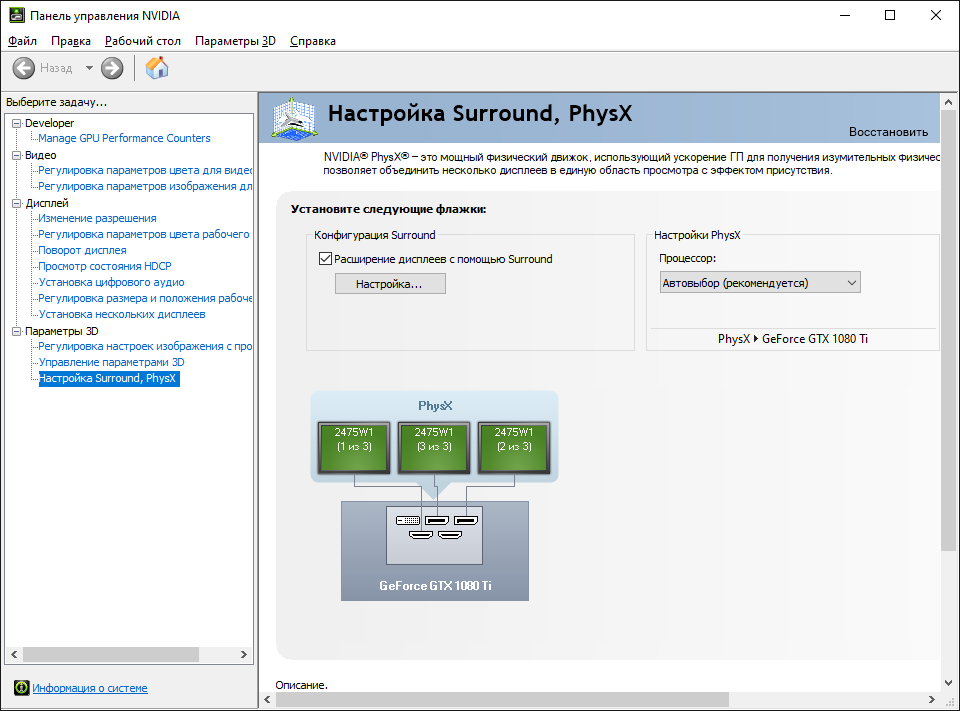Image resolution: width=960 pixels, height=711 pixels.
Task: Click the Настройка... button
Action: pos(390,284)
